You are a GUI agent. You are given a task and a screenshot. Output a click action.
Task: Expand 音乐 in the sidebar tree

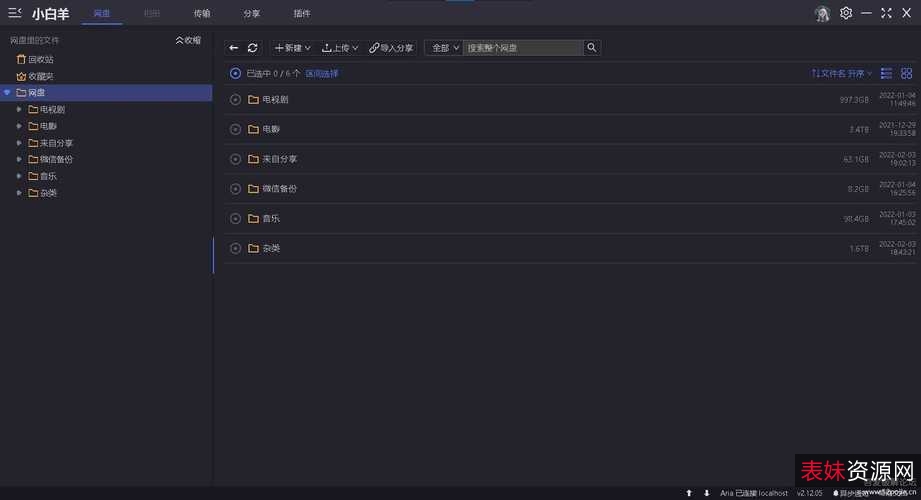pyautogui.click(x=19, y=176)
